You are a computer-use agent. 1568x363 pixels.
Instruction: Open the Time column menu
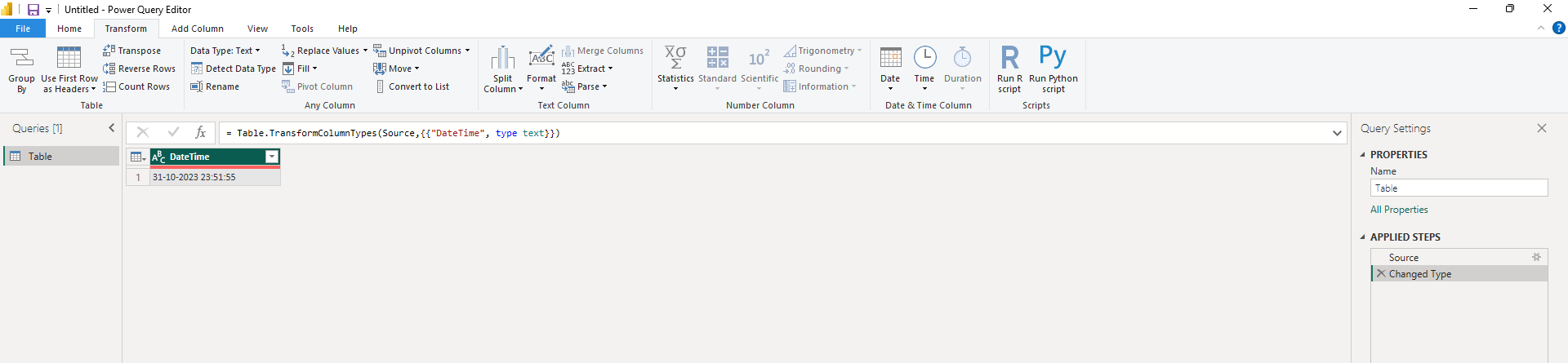pos(924,70)
